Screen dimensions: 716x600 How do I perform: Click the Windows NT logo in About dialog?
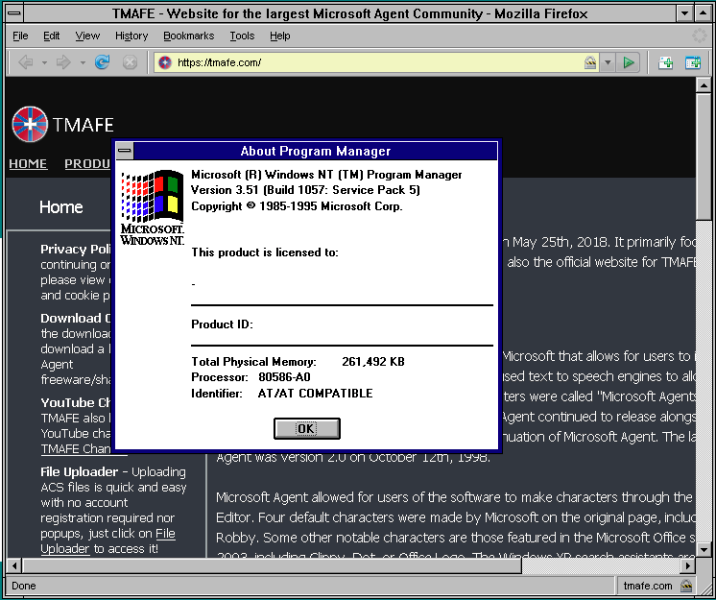(152, 208)
